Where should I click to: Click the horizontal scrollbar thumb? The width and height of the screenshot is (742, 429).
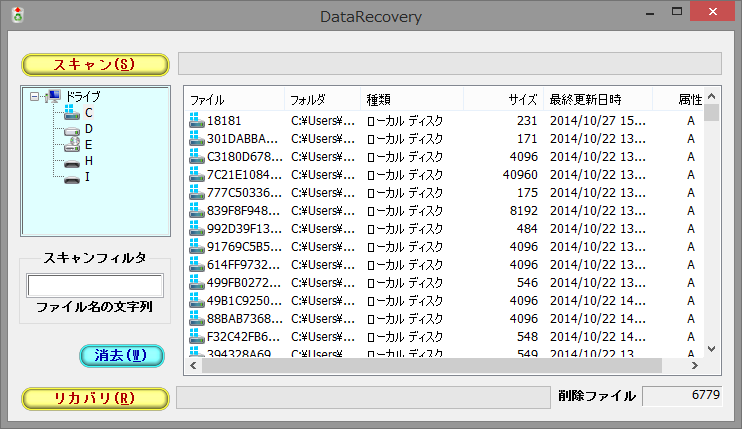(x=432, y=365)
